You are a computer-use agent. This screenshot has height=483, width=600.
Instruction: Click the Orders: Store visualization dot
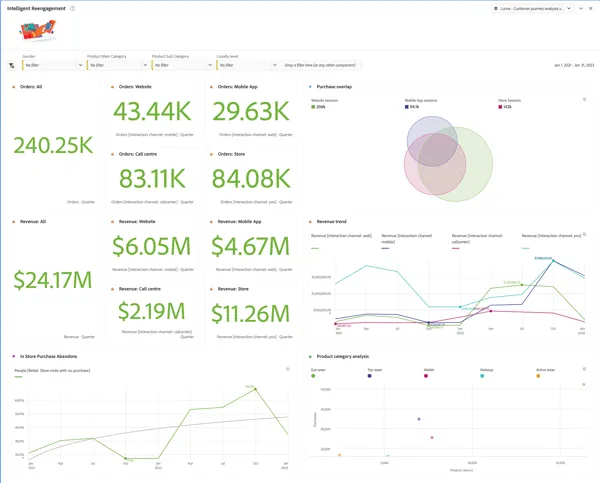(211, 154)
